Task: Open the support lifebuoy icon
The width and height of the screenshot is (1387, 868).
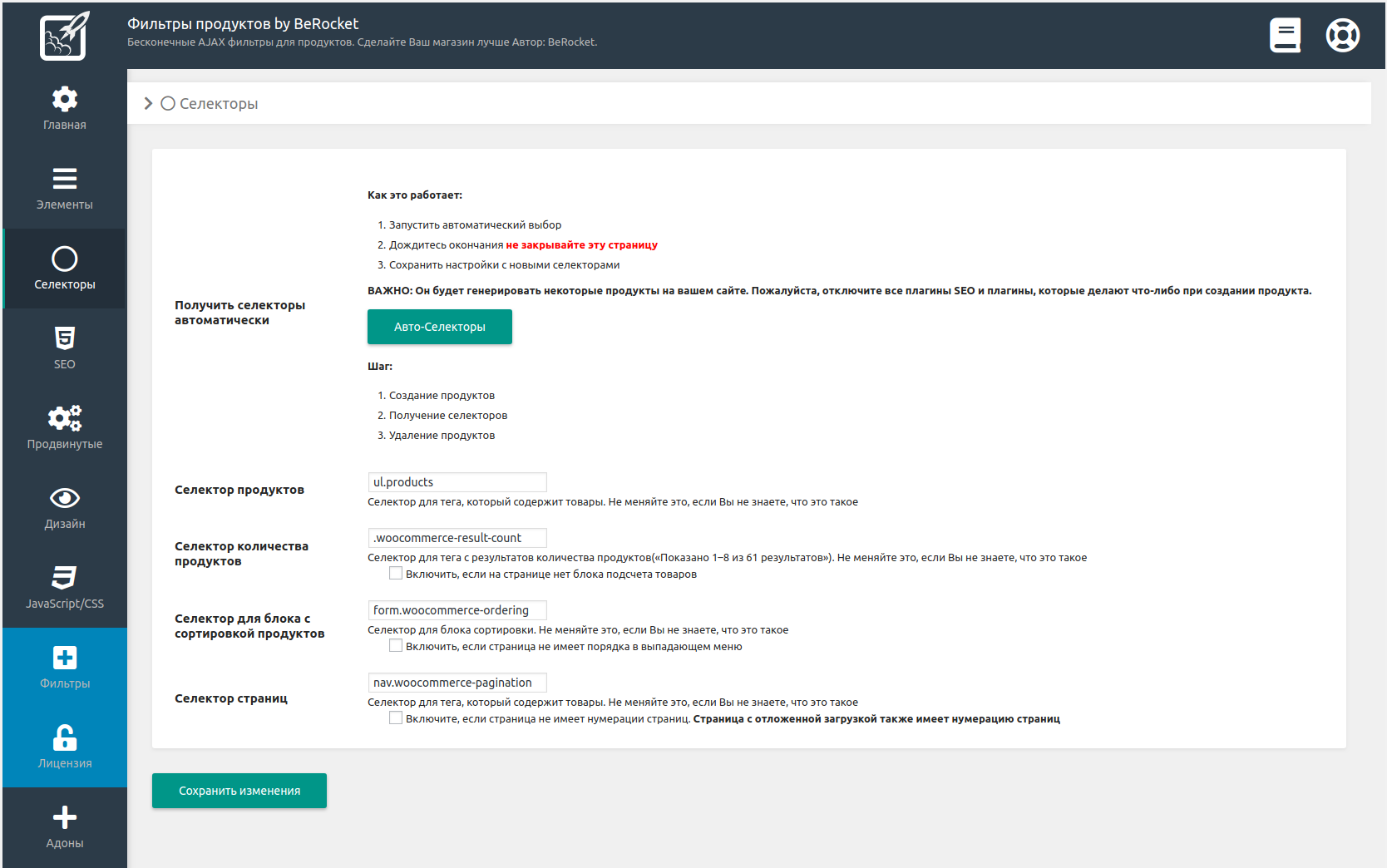Action: pyautogui.click(x=1342, y=35)
